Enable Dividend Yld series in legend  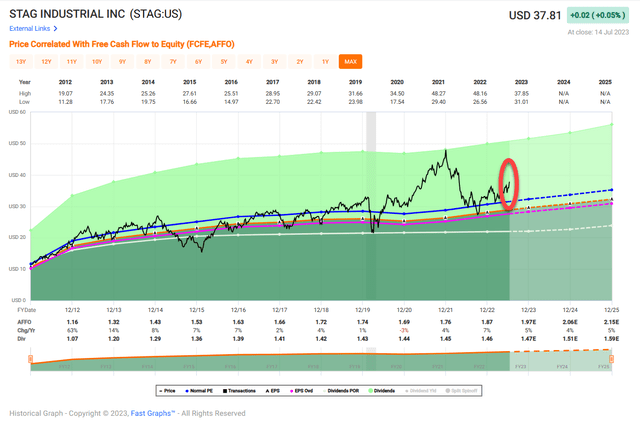420,391
